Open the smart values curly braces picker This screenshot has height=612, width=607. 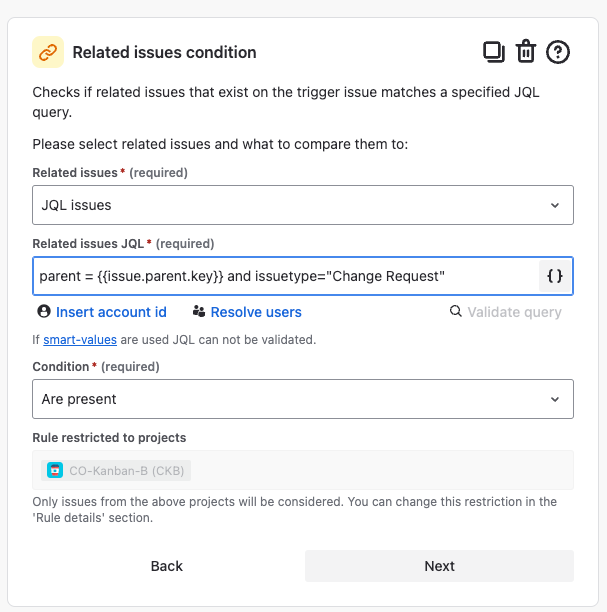[x=555, y=276]
